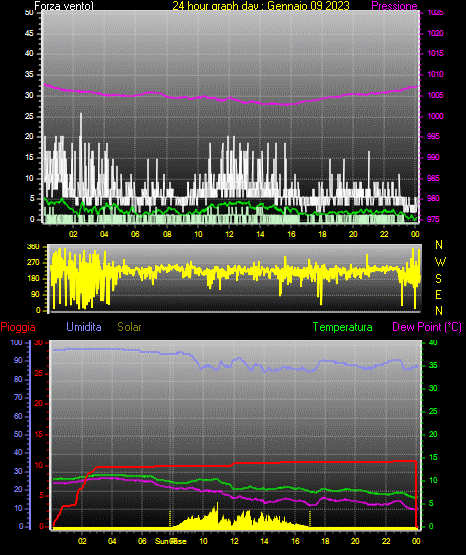
Task: Click the 'Forza vento)' title label
Action: click(x=64, y=6)
